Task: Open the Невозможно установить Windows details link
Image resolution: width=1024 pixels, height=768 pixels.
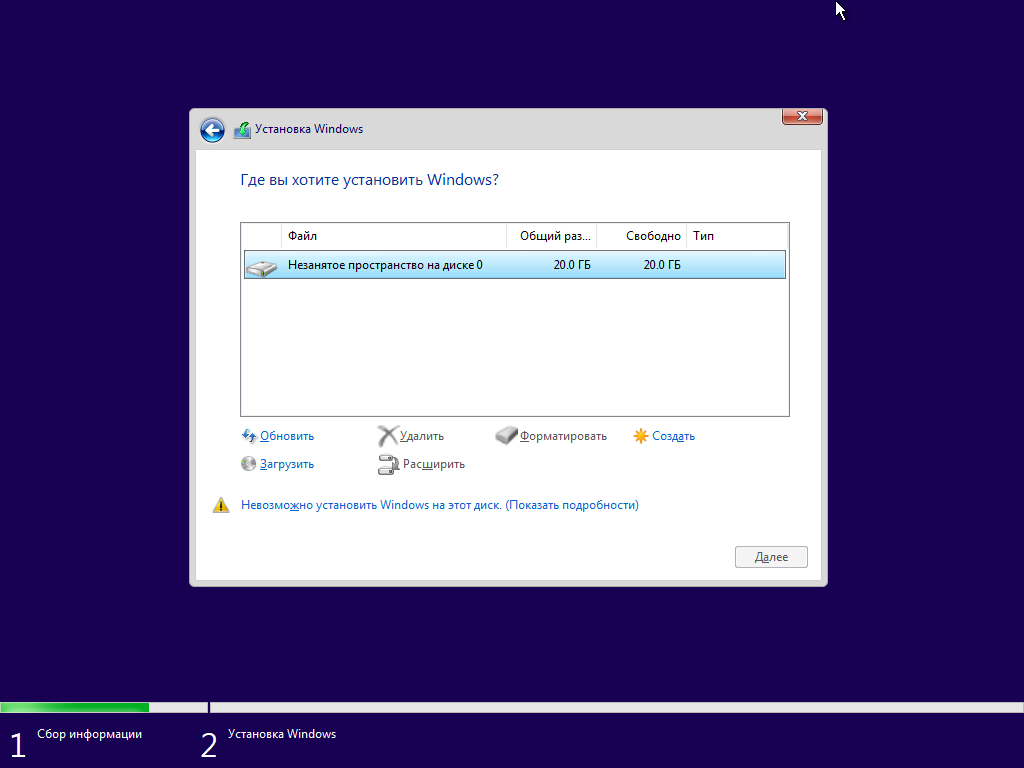Action: coord(439,506)
